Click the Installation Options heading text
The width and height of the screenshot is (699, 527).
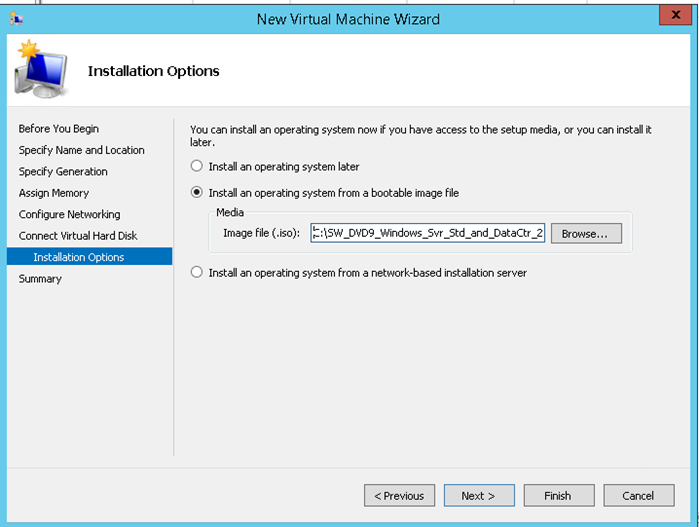[153, 71]
